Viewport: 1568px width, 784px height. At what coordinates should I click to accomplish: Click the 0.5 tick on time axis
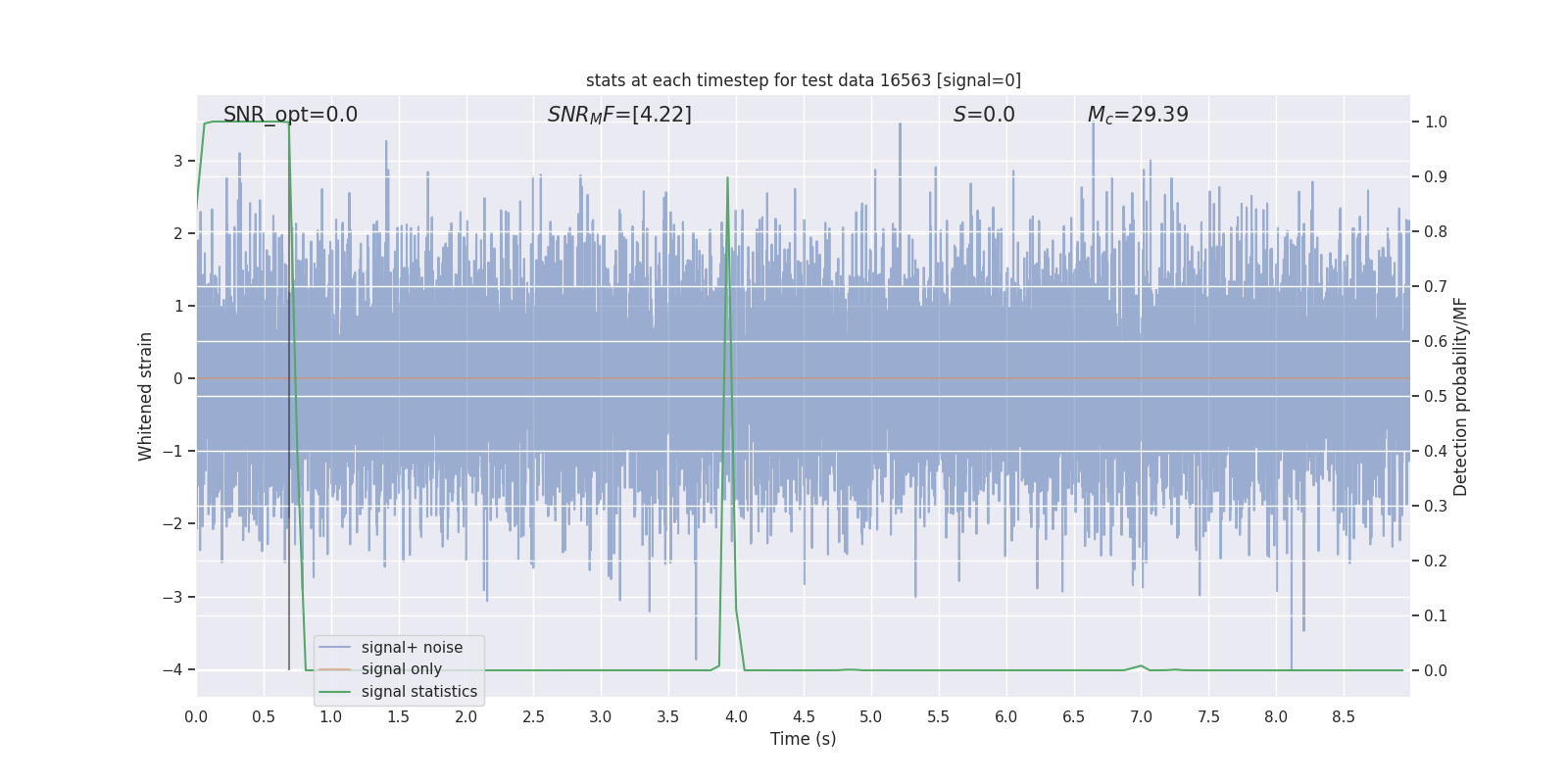point(264,716)
